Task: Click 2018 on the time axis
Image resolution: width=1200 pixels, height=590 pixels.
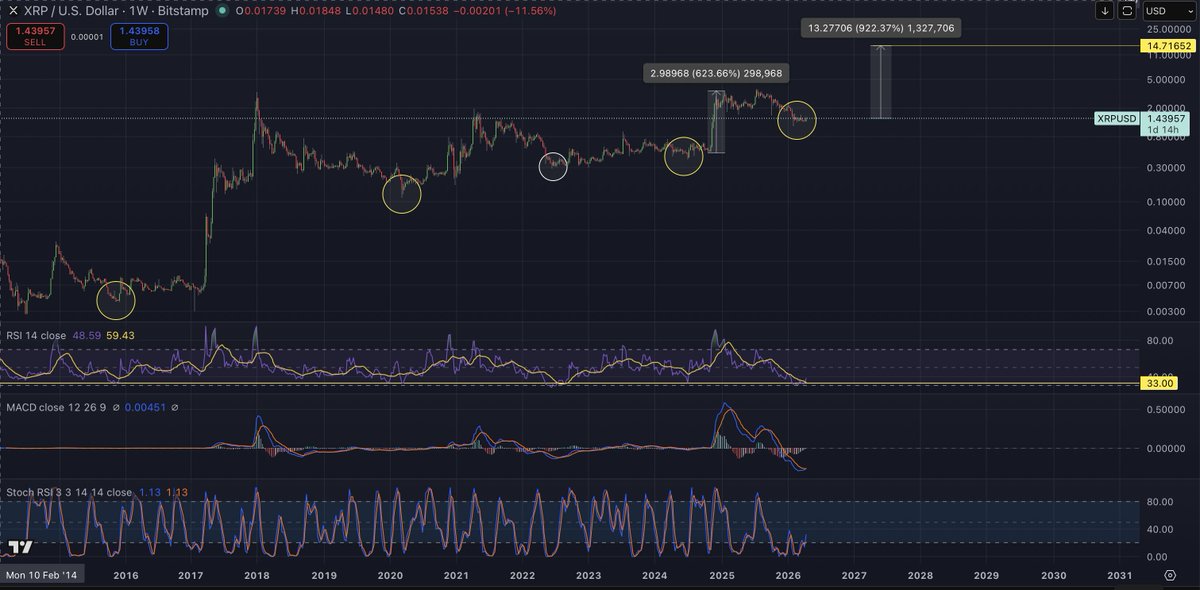Action: coord(257,576)
